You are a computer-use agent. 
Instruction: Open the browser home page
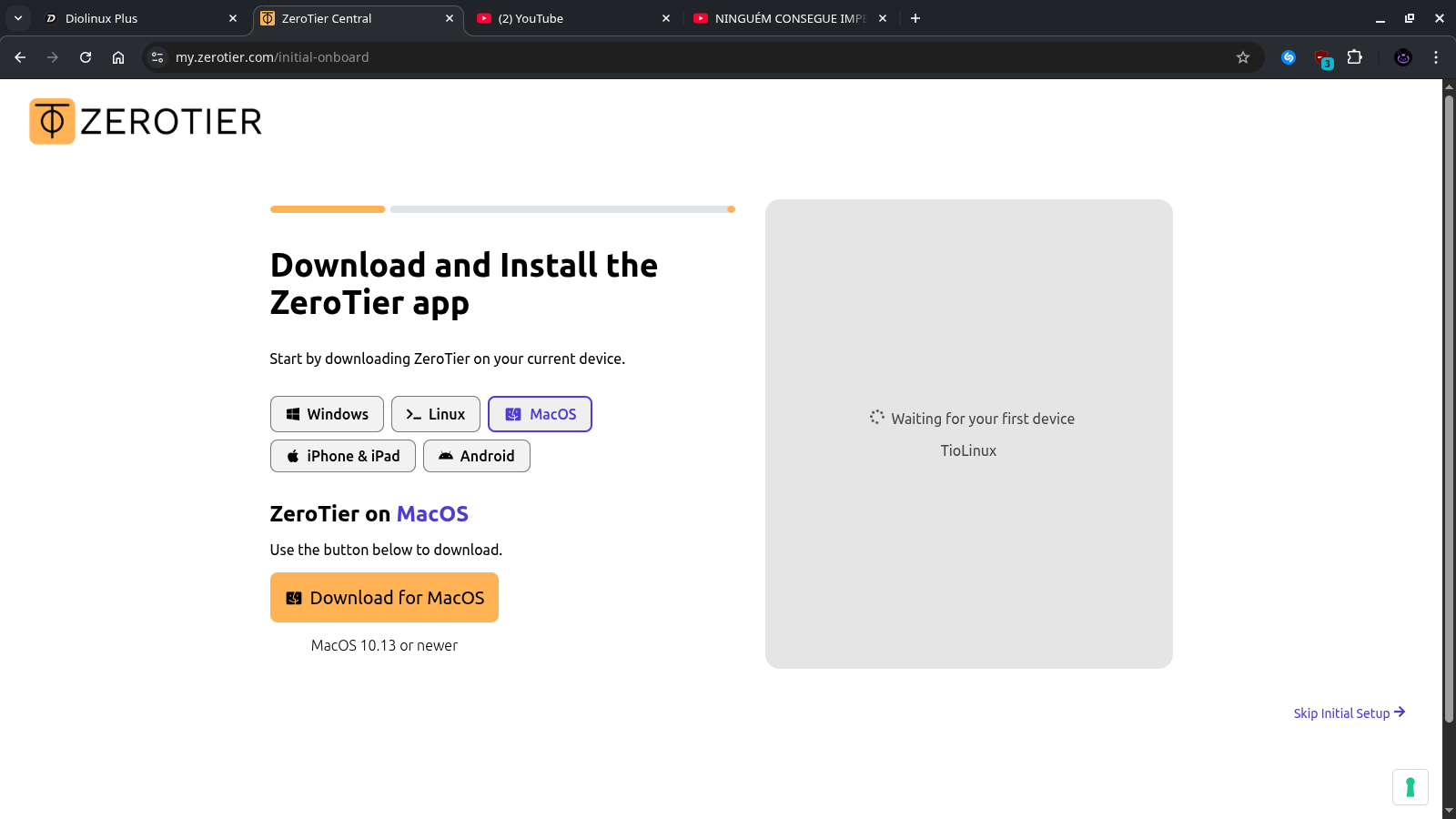pos(118,57)
